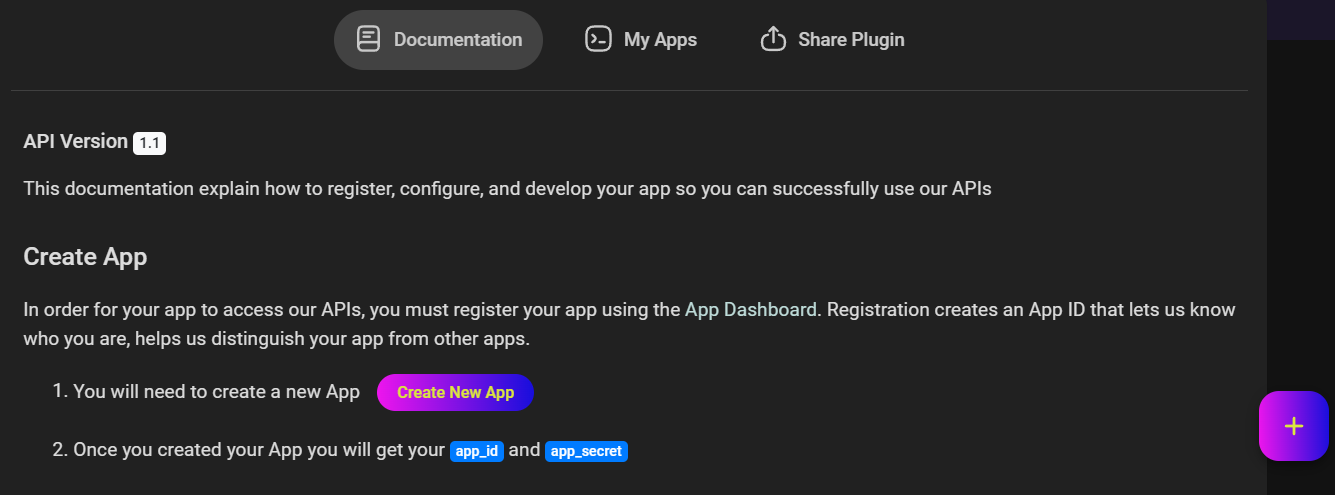
Task: Click the API Version label text
Action: (75, 142)
